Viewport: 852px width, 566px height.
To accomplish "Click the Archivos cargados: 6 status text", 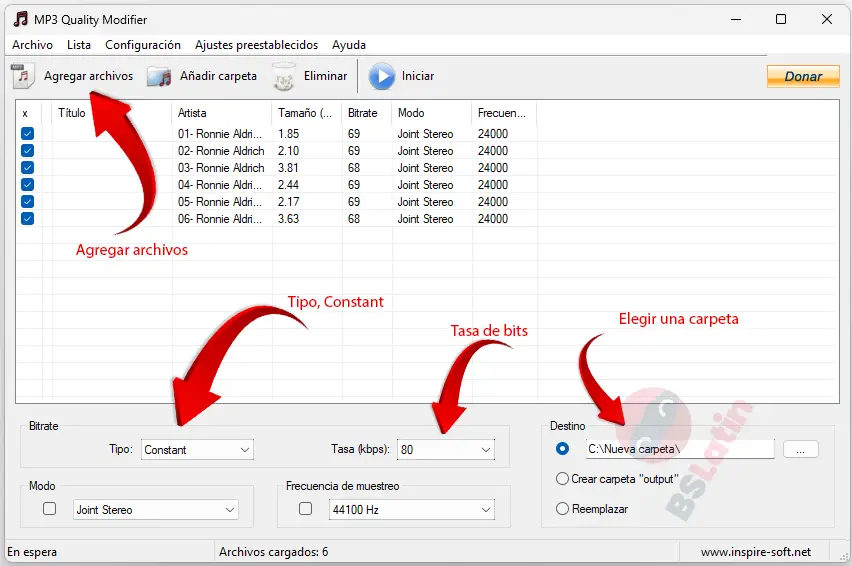I will click(273, 552).
